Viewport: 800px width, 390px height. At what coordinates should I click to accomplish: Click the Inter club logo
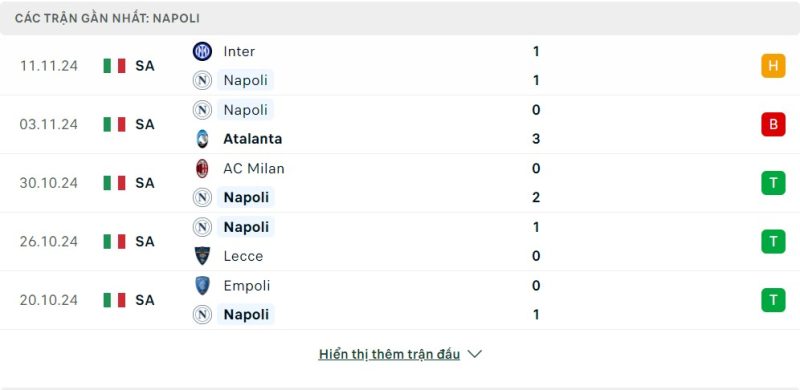point(202,52)
